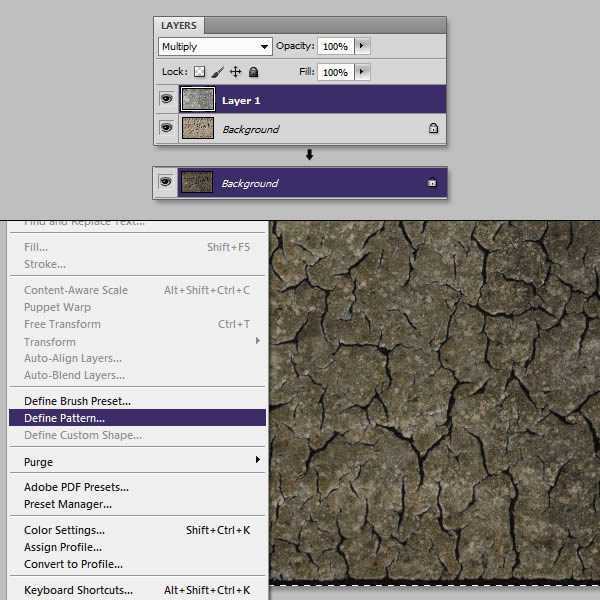This screenshot has height=600, width=600.
Task: Select the Layer 1 thumbnail
Action: coord(197,100)
